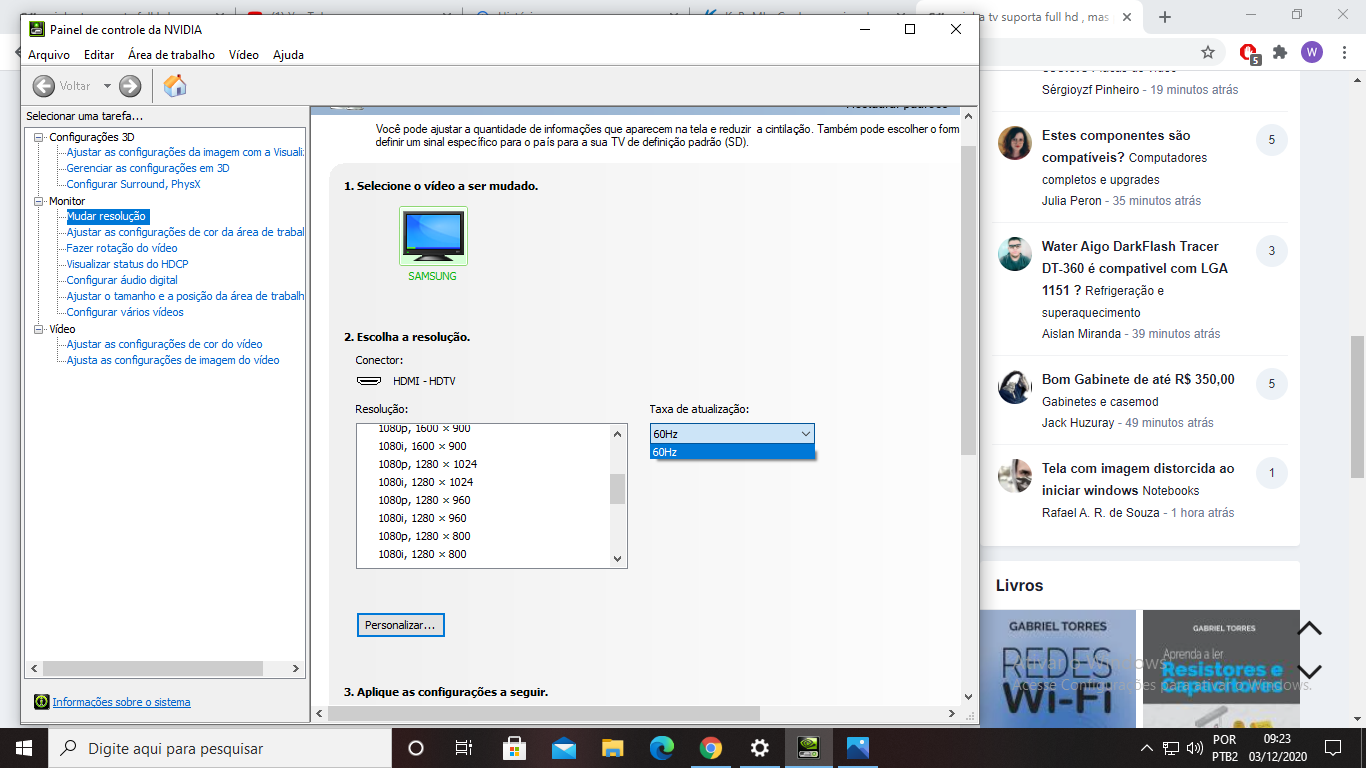The height and width of the screenshot is (770, 1370).
Task: Select Configurar áudio digital
Action: click(122, 280)
